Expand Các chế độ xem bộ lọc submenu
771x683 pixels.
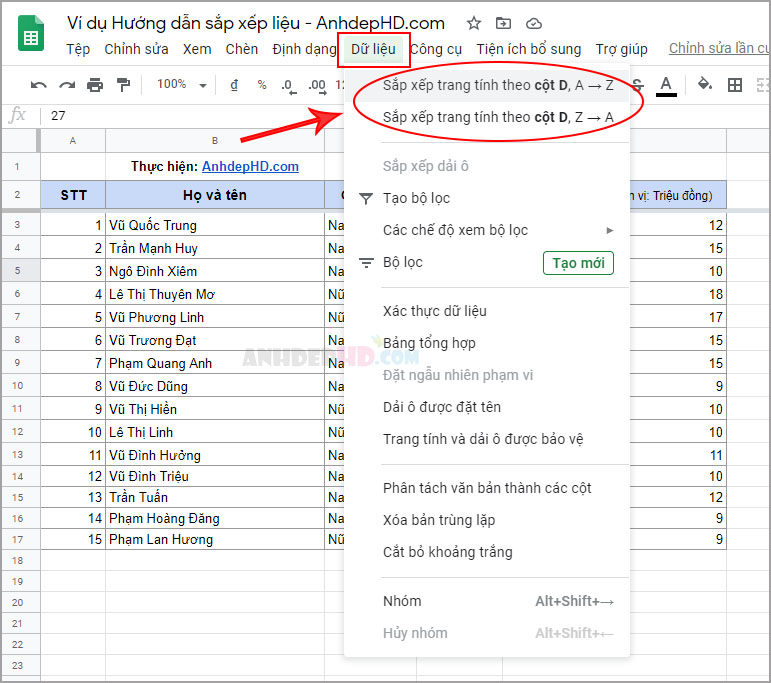point(487,230)
